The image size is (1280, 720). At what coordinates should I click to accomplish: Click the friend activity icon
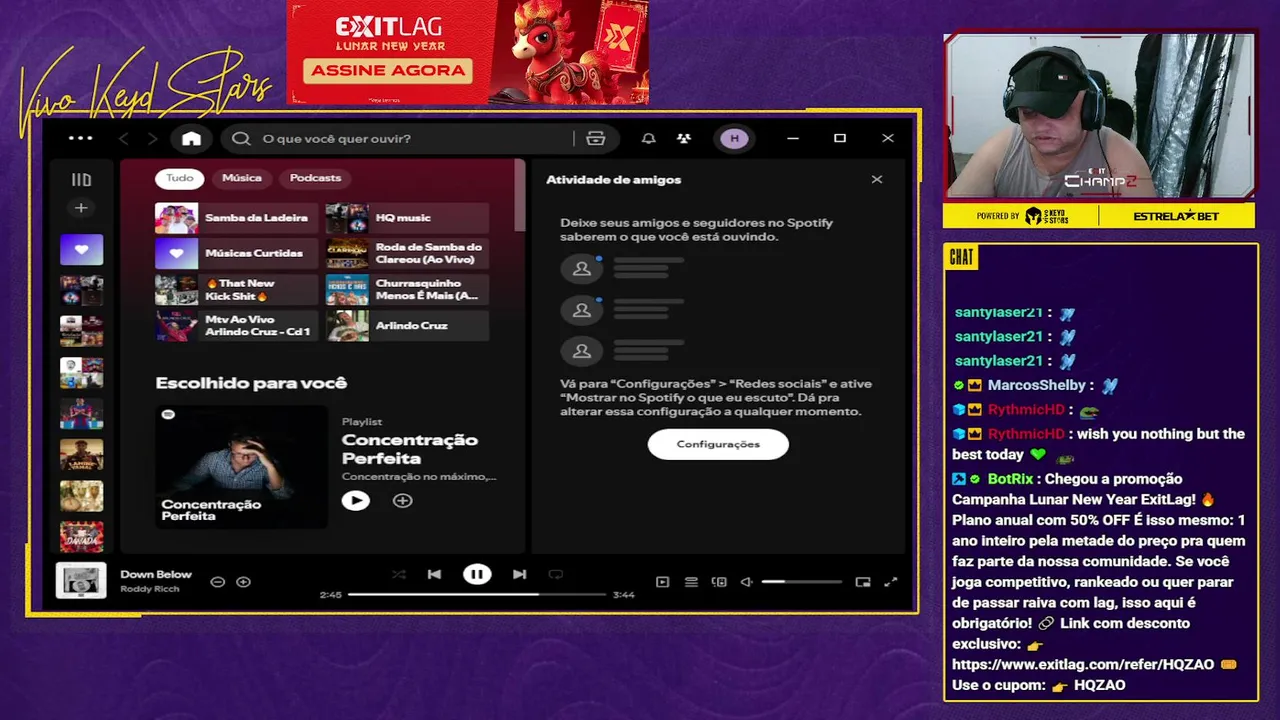tap(684, 138)
